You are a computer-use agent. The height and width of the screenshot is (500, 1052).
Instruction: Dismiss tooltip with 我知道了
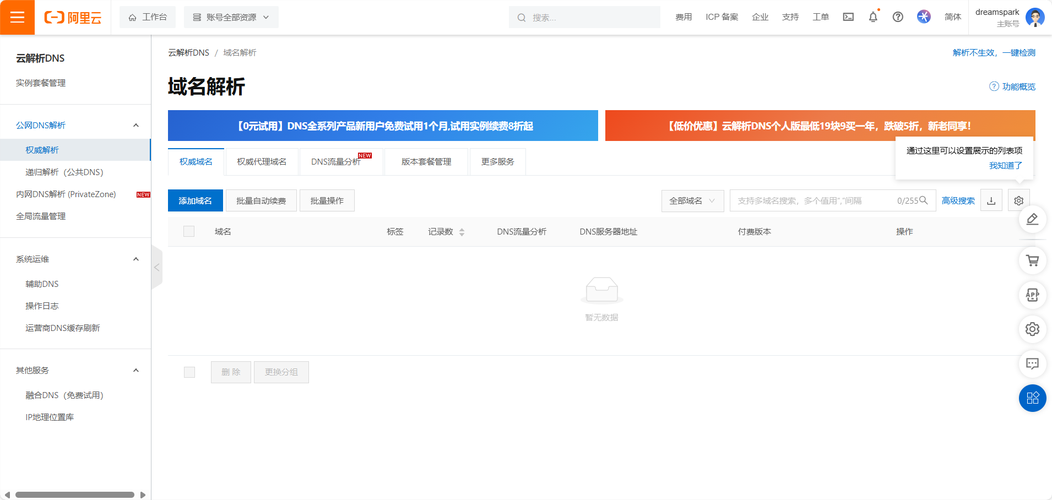[1006, 165]
